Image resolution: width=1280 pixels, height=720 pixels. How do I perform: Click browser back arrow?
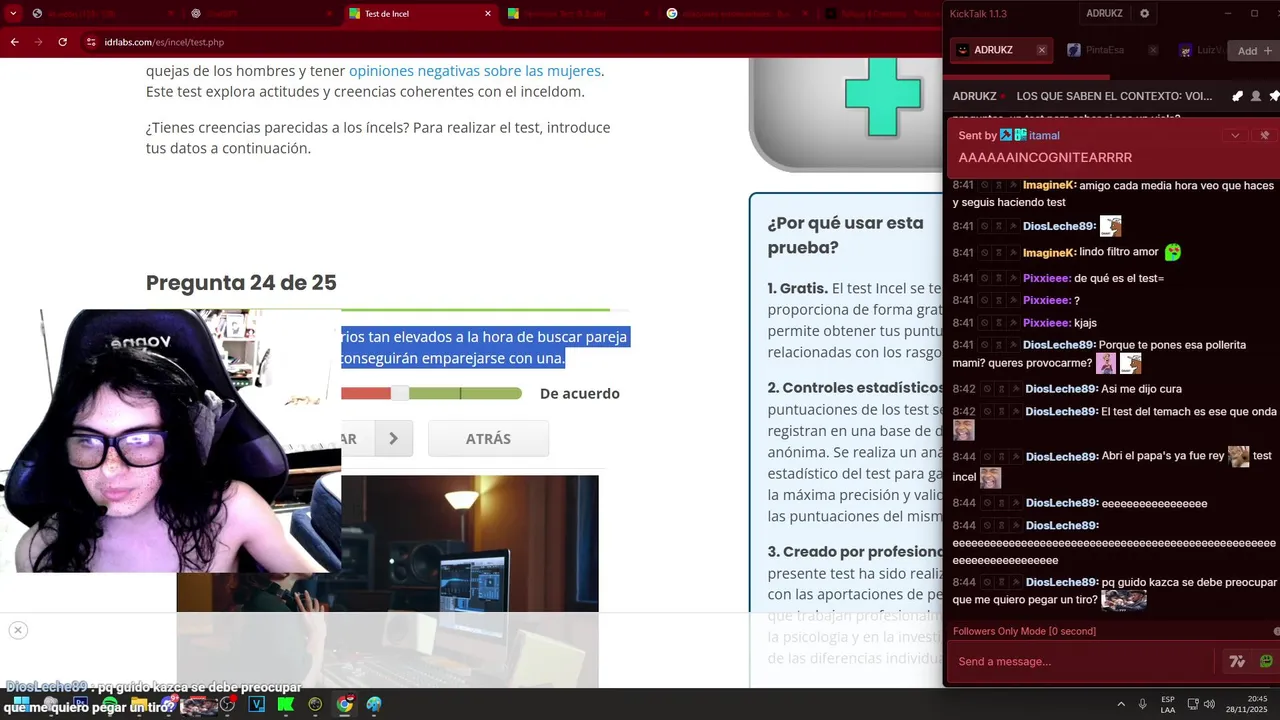tap(14, 42)
